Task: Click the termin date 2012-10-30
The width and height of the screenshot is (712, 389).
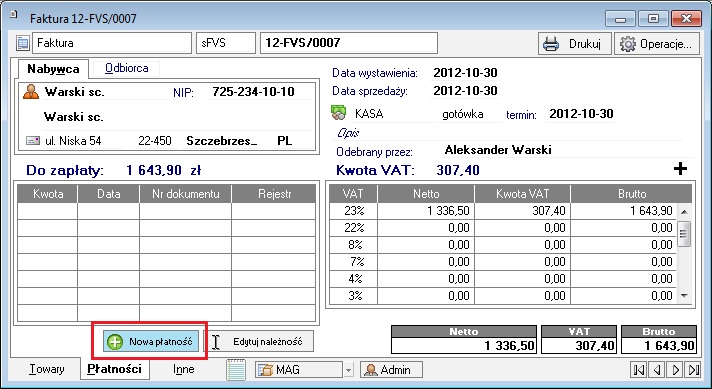Action: (581, 113)
